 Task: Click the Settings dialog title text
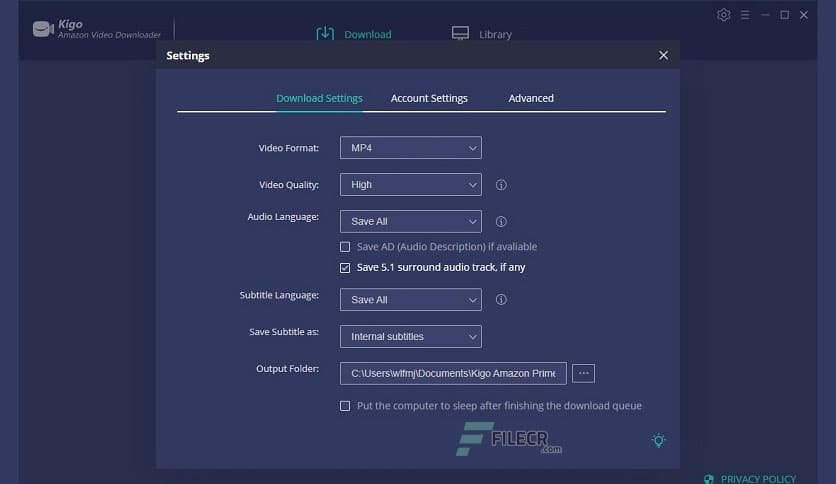(x=188, y=55)
